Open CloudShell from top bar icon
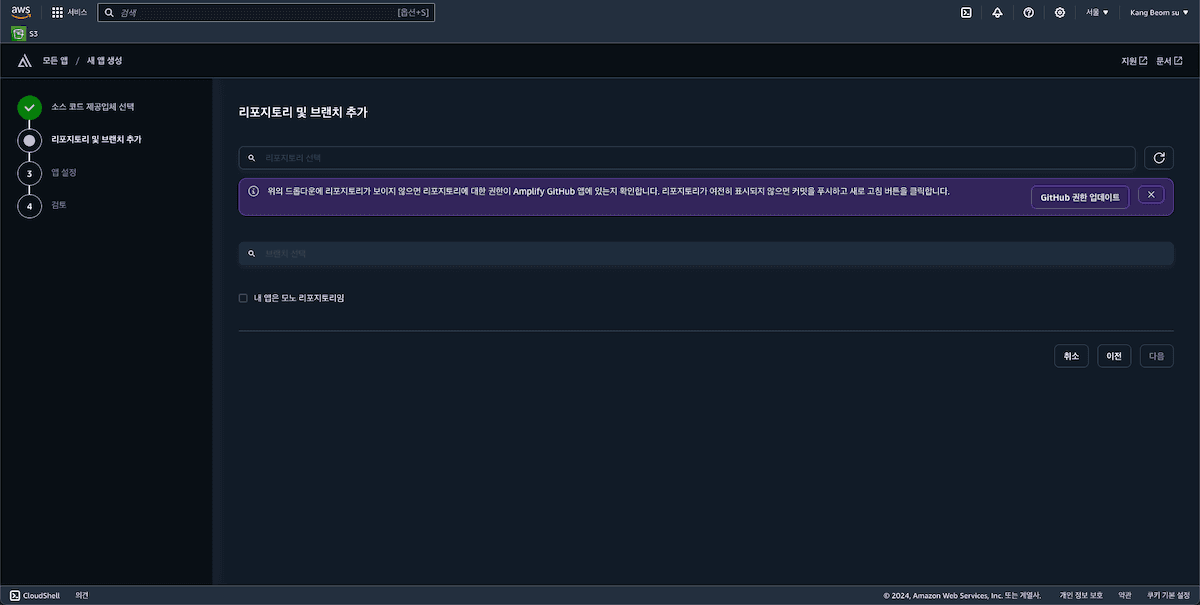Viewport: 1200px width, 605px height. 966,13
